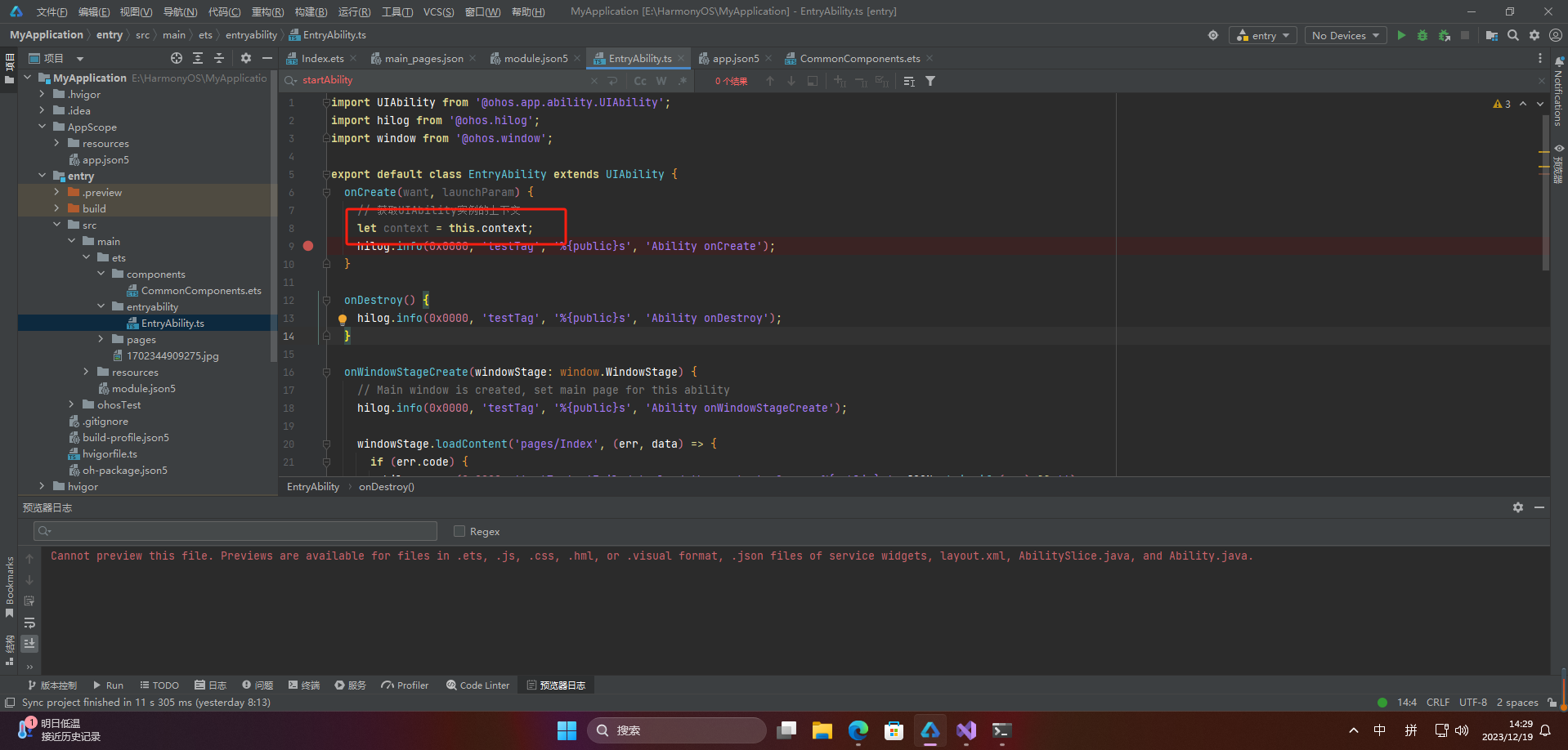Open the Code Linter tool window
The image size is (1568, 750).
click(477, 685)
